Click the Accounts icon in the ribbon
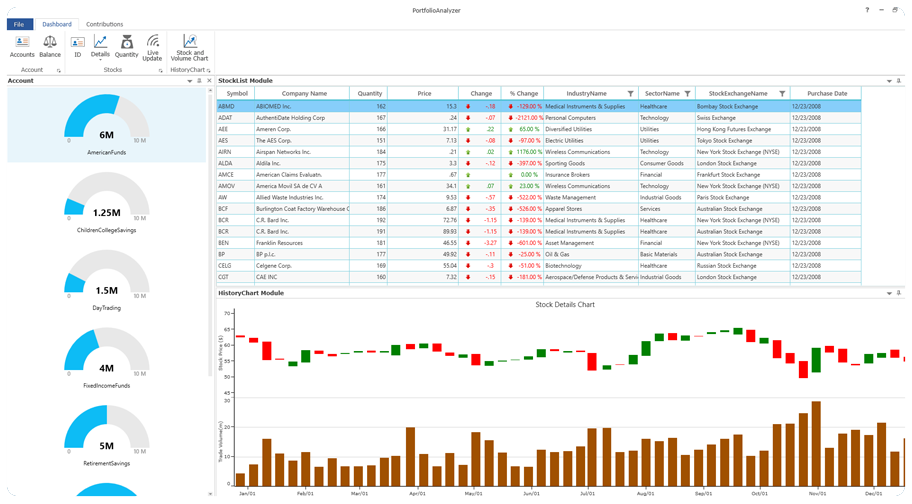 22,44
